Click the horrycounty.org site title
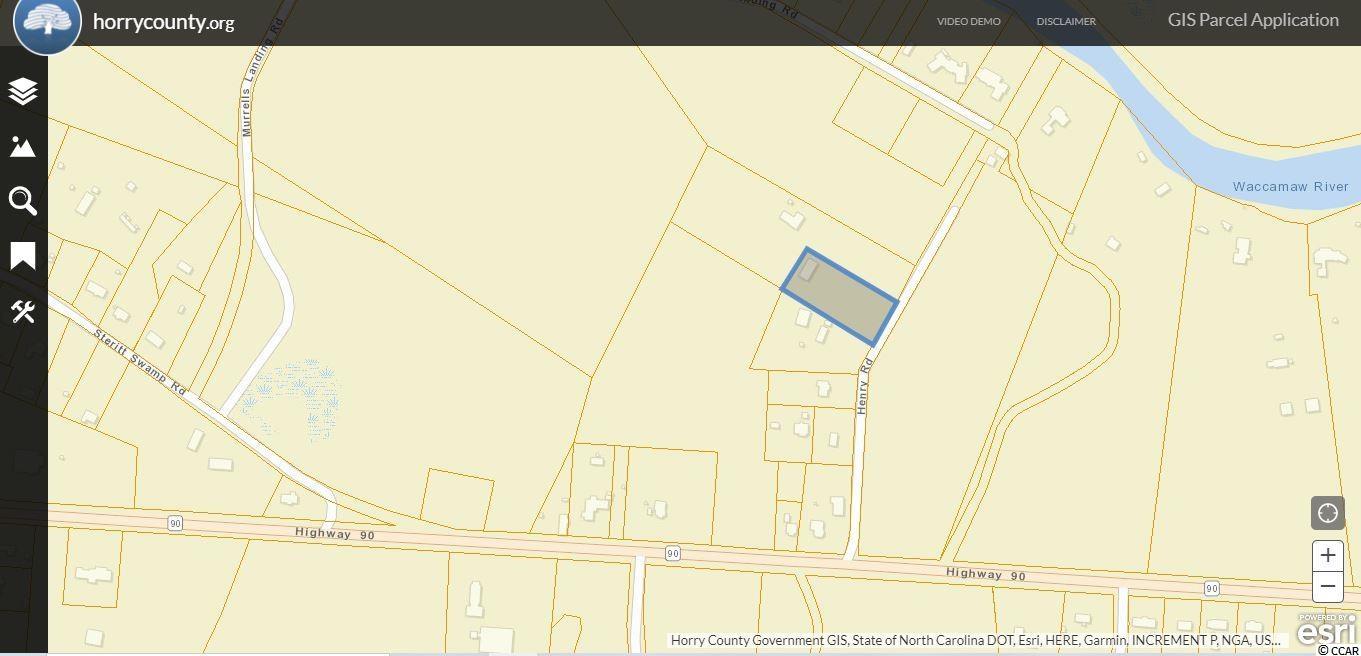 tap(163, 22)
